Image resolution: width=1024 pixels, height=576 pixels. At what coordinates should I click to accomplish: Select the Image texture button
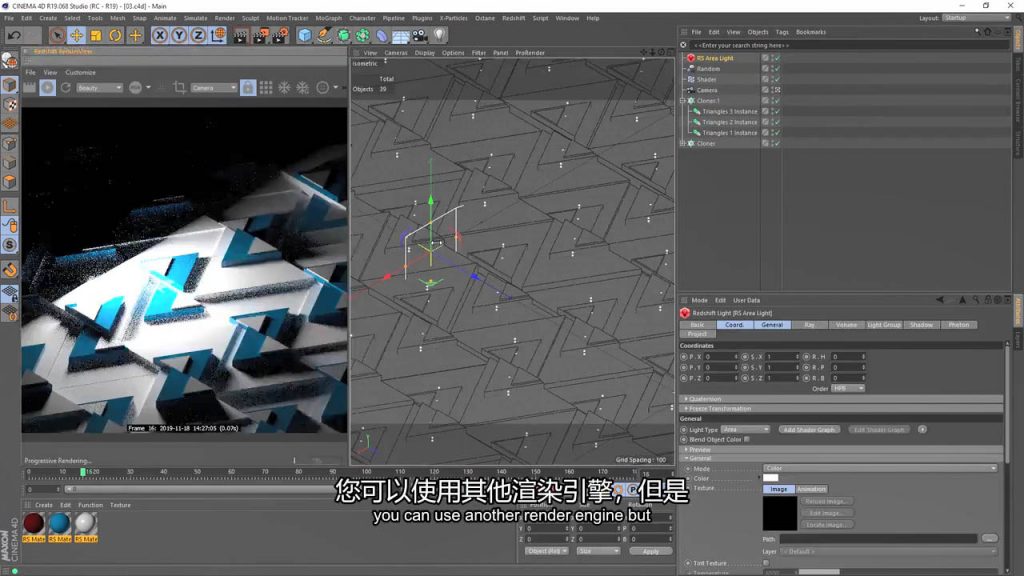(778, 488)
